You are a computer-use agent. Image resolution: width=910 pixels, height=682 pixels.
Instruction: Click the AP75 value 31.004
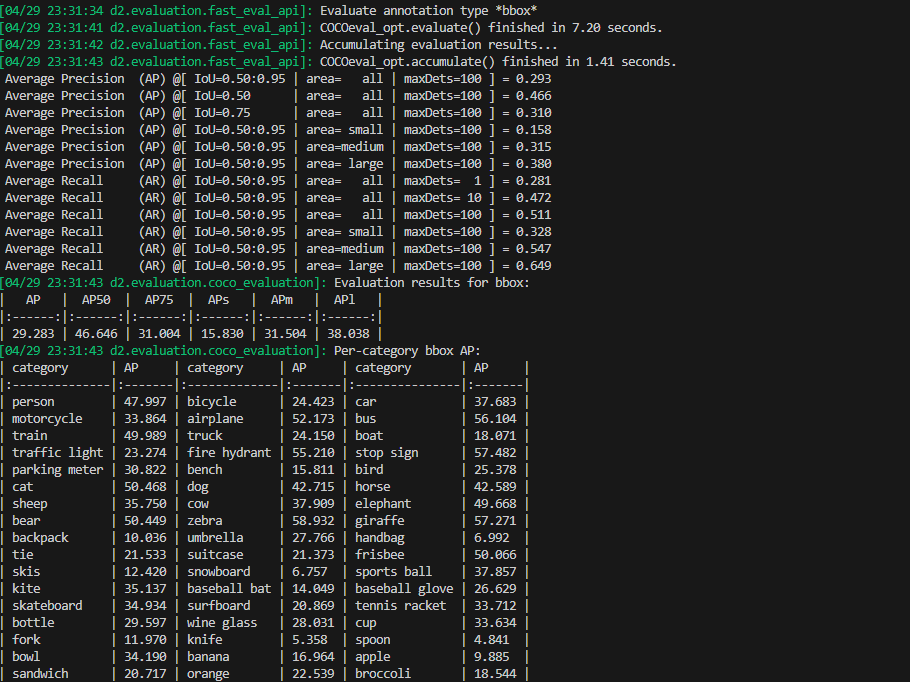[159, 334]
